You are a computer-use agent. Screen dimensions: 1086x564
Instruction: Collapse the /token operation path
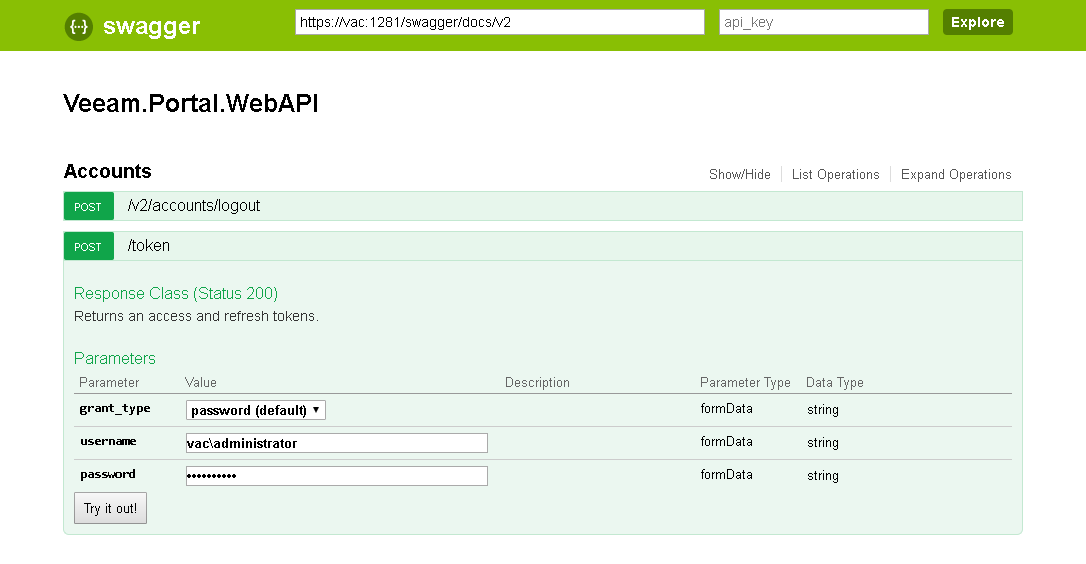point(148,246)
